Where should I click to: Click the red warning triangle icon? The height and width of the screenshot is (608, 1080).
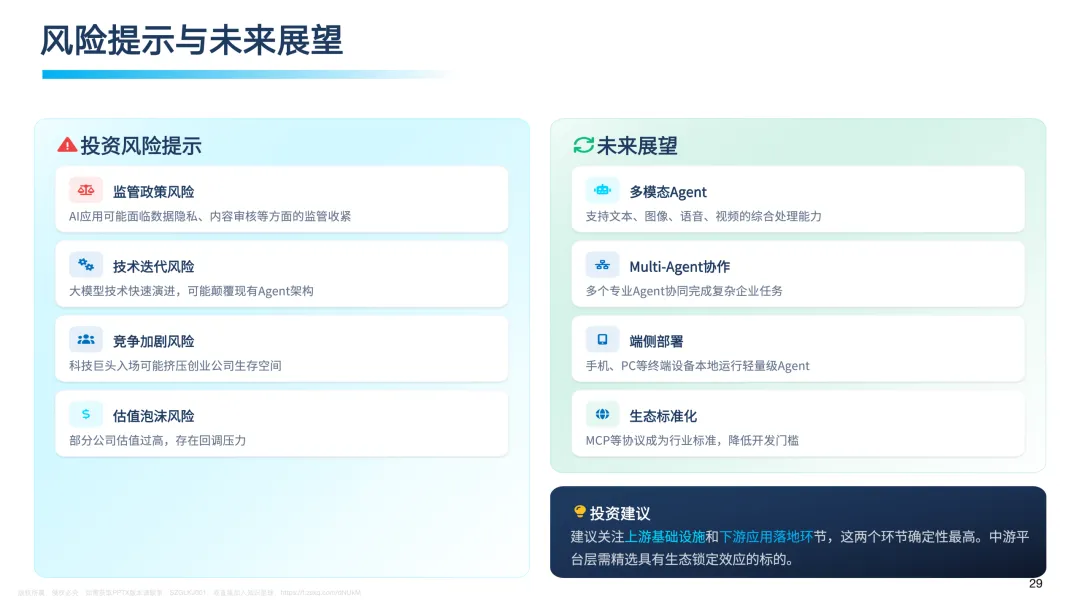click(67, 145)
